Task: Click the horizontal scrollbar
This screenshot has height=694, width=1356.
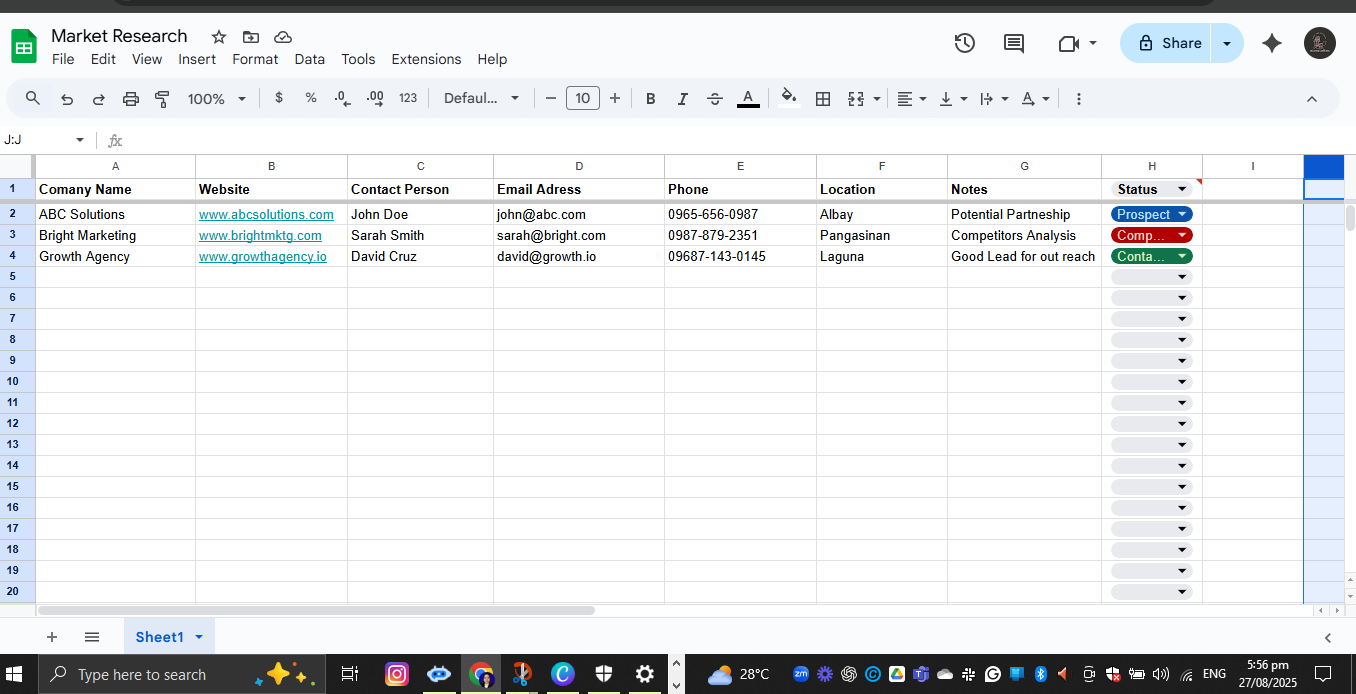Action: click(x=316, y=610)
